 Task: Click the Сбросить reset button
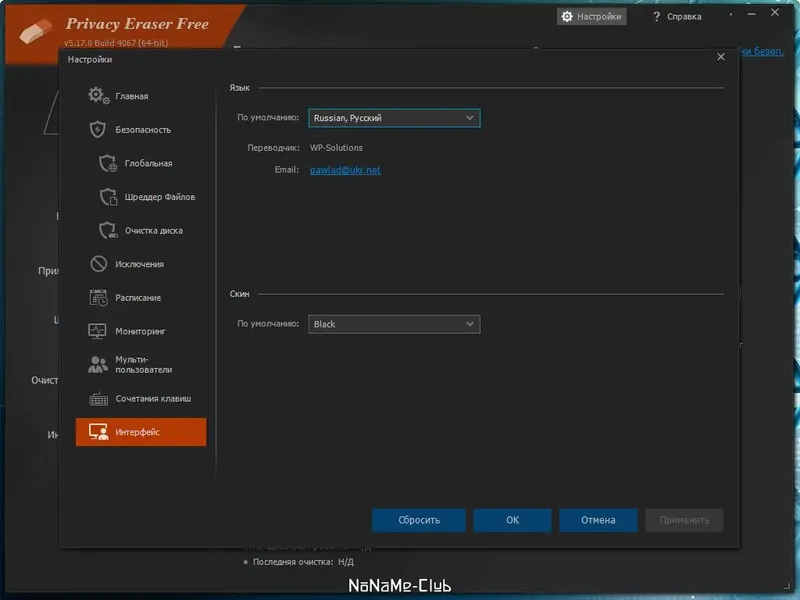coord(418,520)
